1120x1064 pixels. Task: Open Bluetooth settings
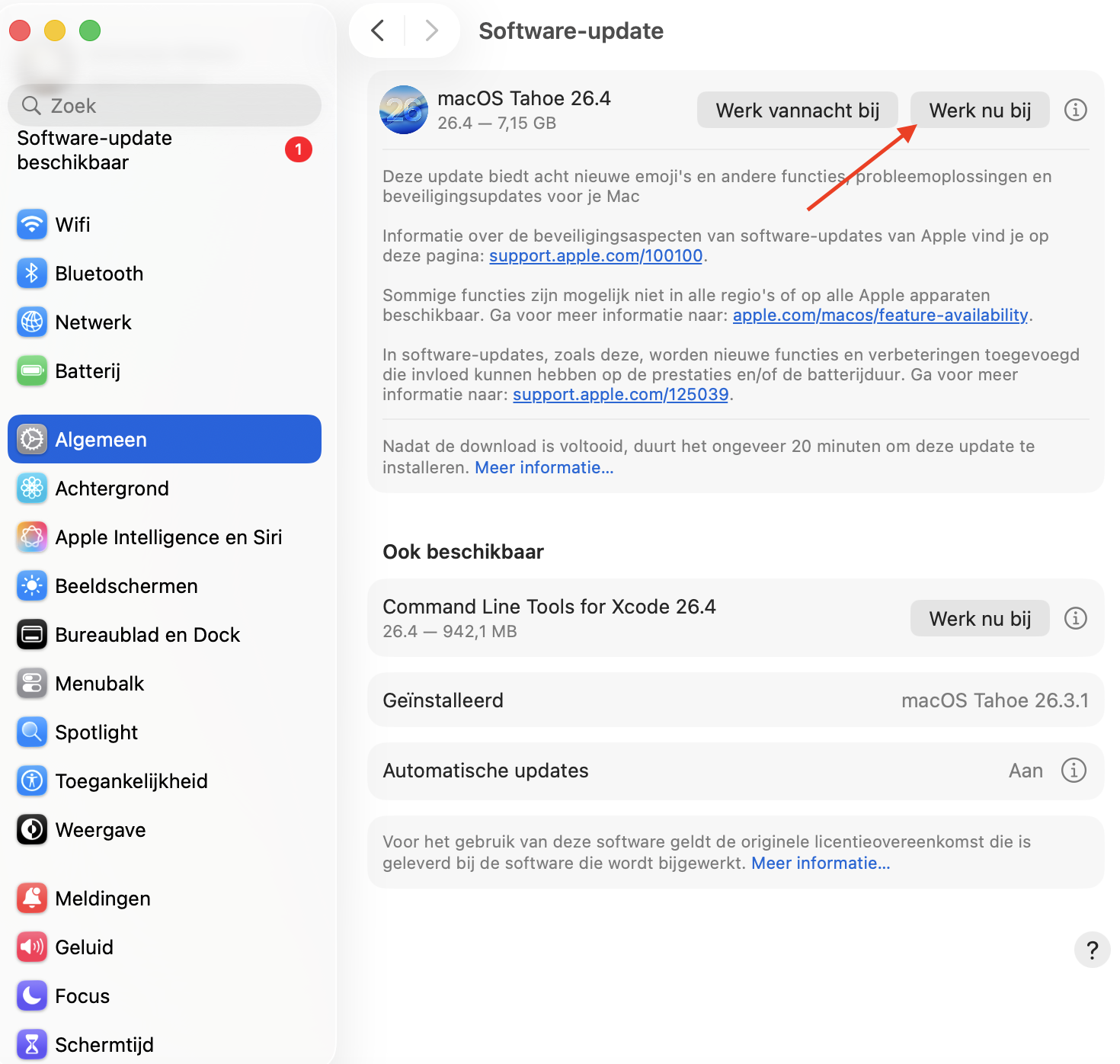(x=99, y=273)
